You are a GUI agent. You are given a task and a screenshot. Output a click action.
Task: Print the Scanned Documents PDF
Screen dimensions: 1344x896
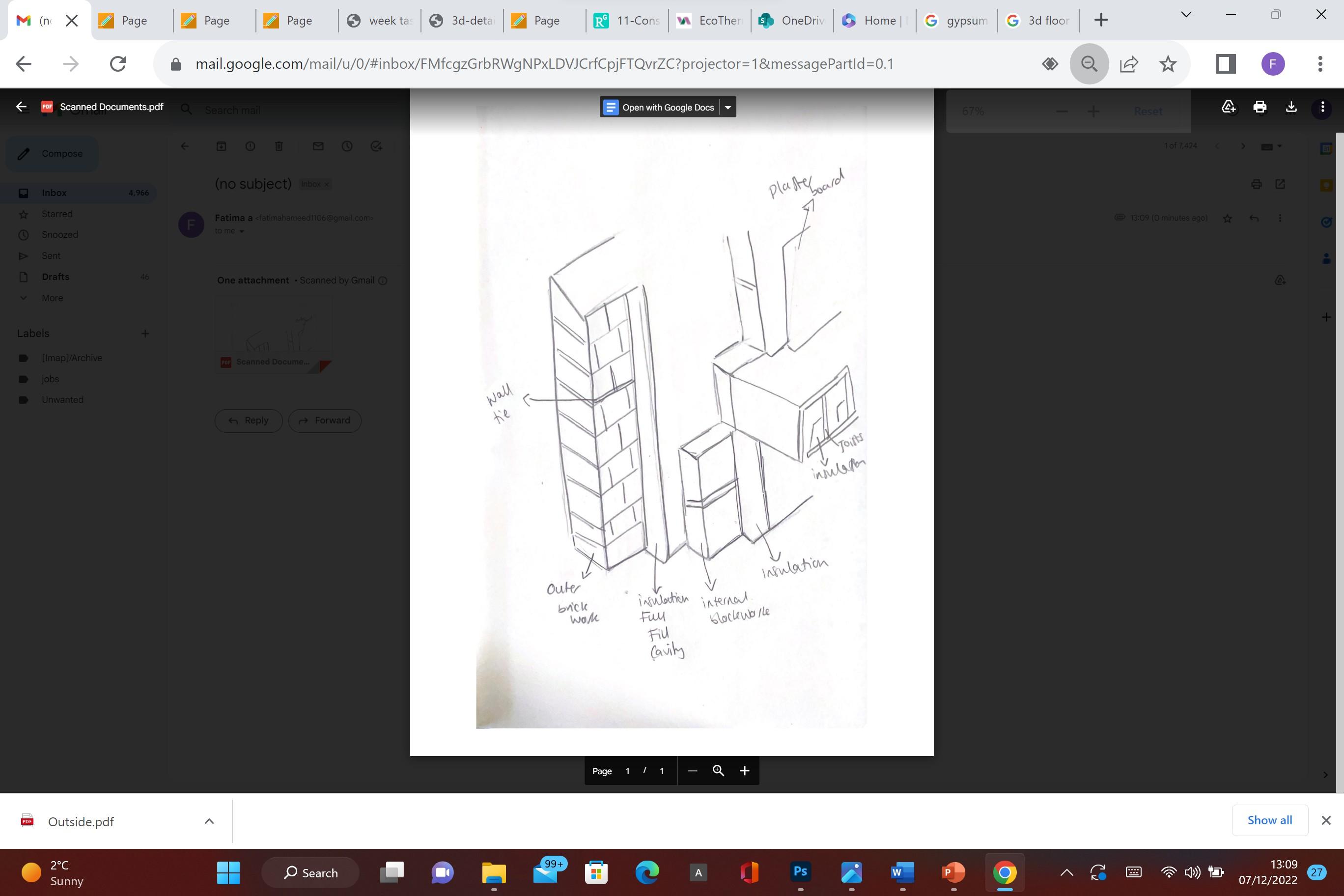pos(1260,107)
